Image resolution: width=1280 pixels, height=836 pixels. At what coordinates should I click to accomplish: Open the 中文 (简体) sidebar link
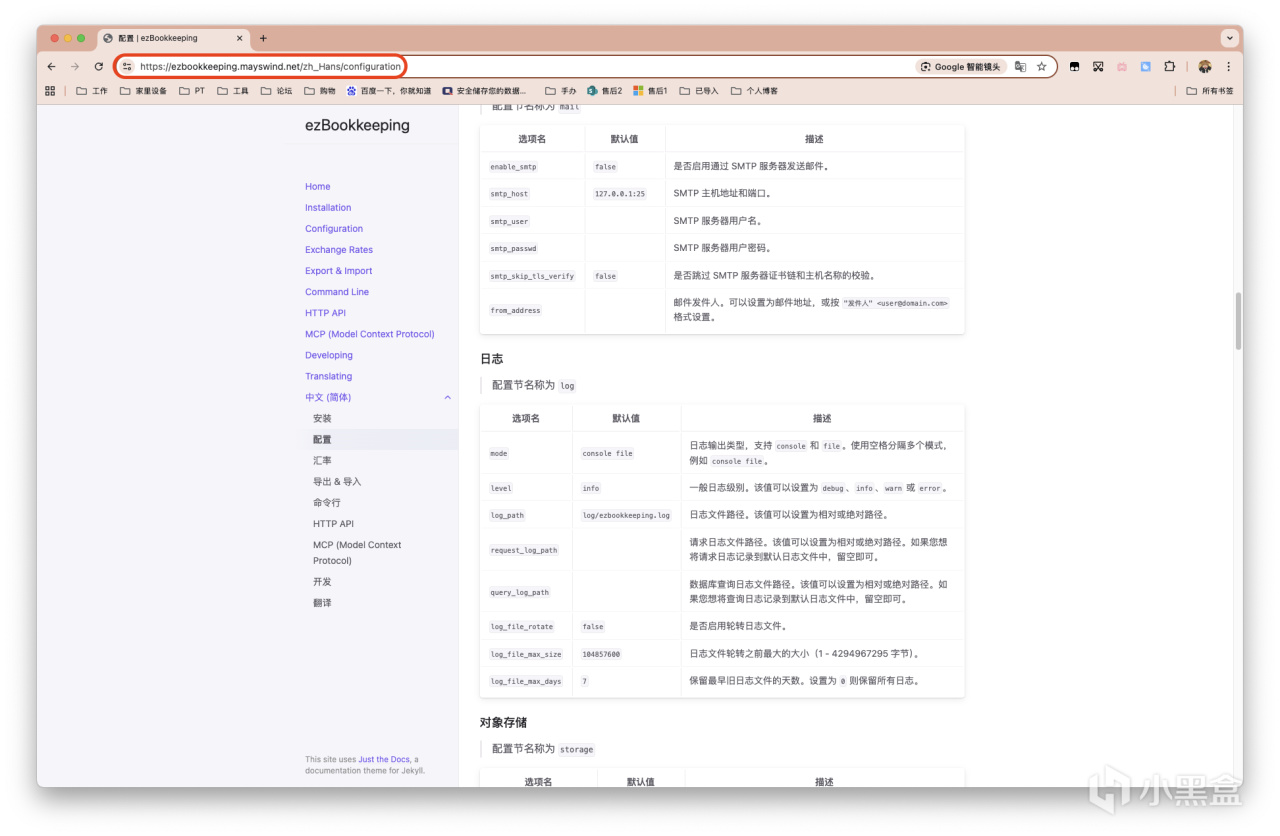tap(328, 397)
